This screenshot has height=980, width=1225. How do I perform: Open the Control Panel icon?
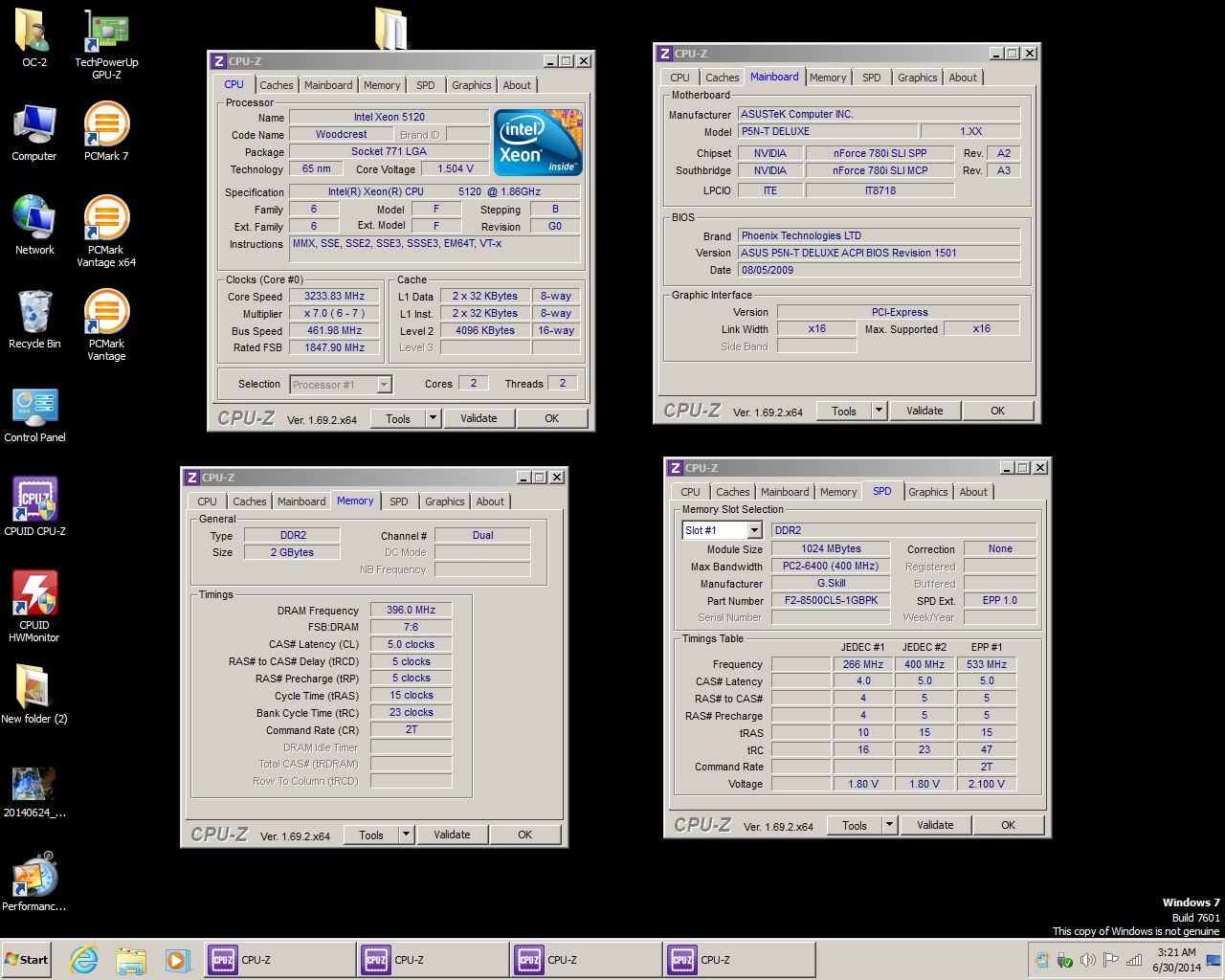pyautogui.click(x=34, y=413)
